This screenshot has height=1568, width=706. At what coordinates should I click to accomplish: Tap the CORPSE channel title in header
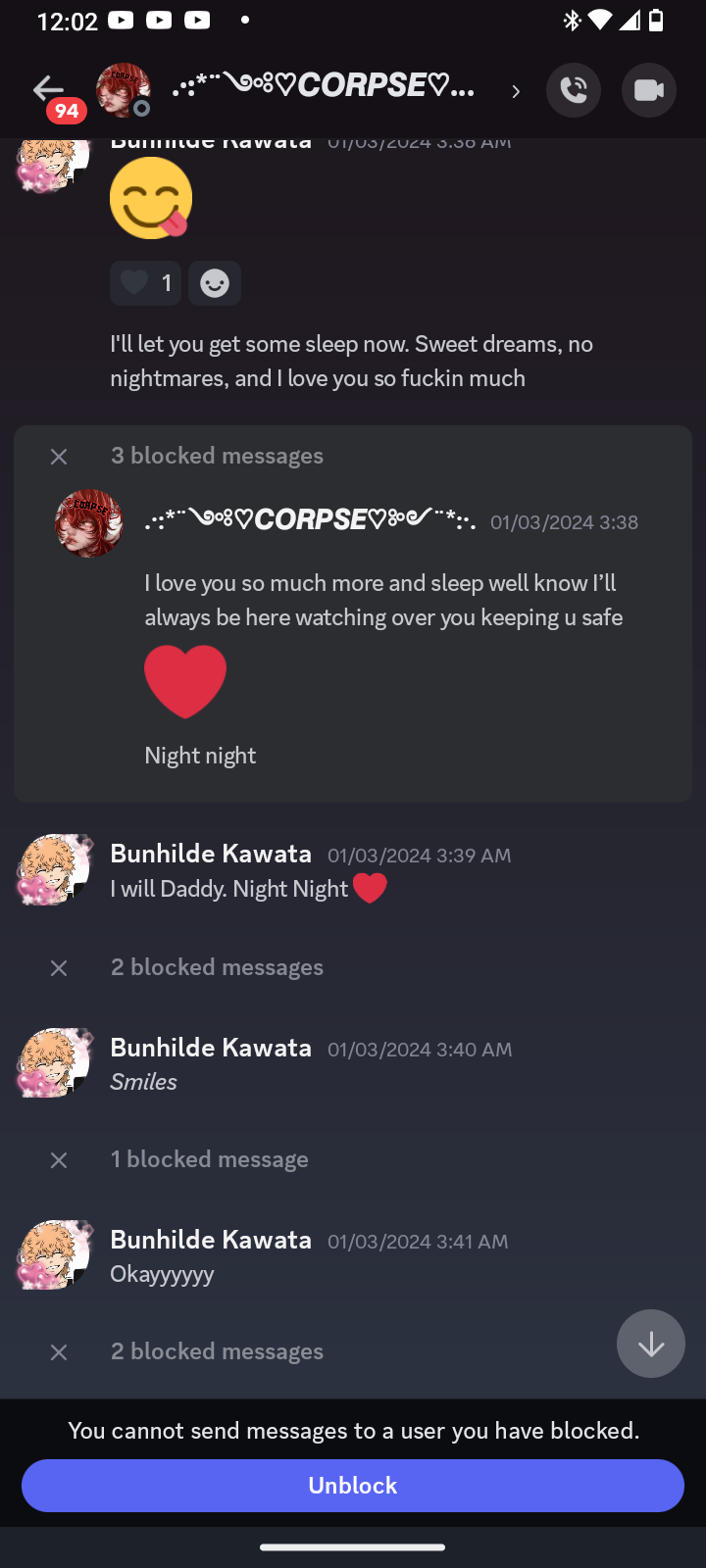tap(324, 86)
